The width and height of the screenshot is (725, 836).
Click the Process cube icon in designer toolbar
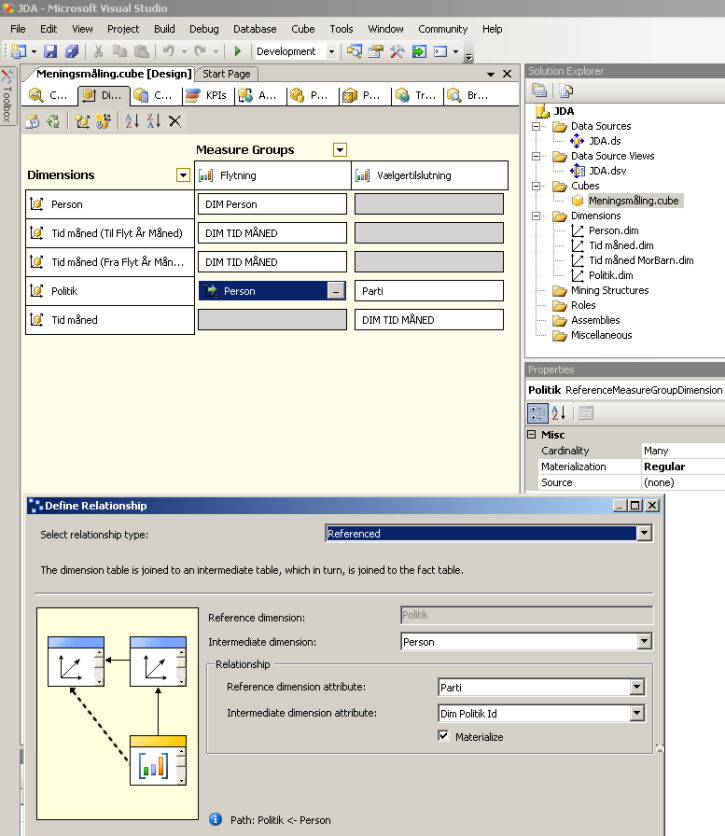pos(33,121)
